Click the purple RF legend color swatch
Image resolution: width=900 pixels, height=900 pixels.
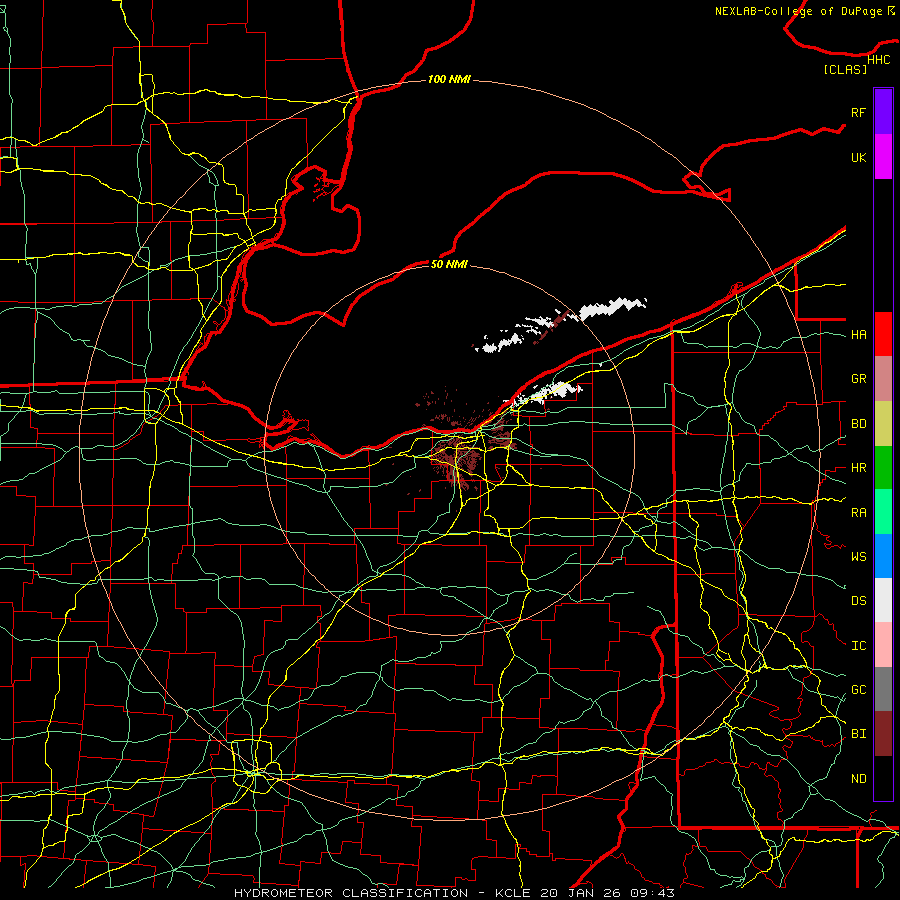click(883, 112)
